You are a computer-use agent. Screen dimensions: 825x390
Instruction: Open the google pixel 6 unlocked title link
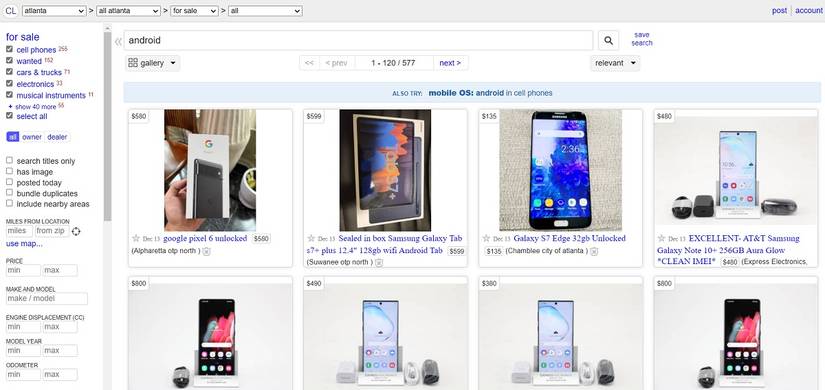pyautogui.click(x=205, y=238)
